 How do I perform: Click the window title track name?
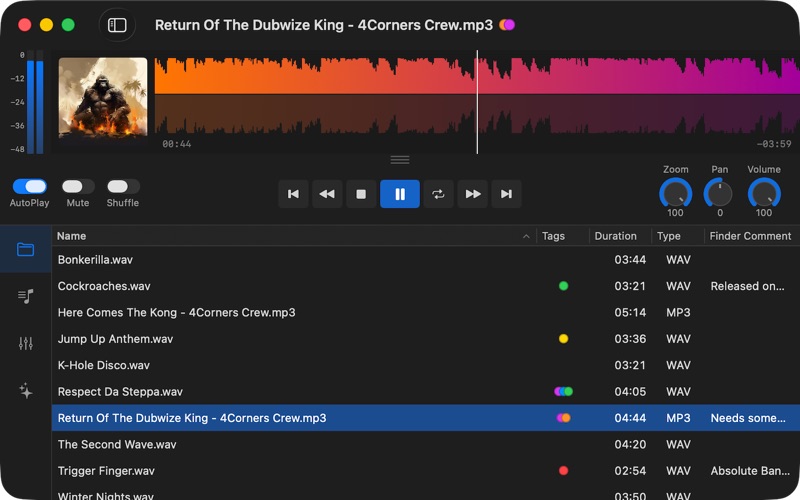click(324, 25)
